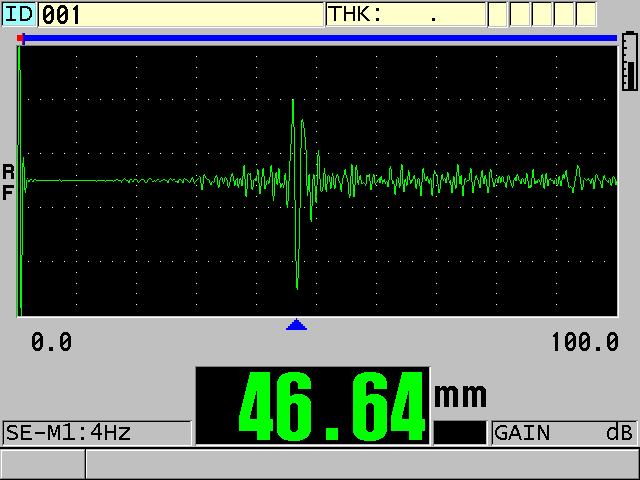Image resolution: width=640 pixels, height=480 pixels.
Task: Click the bottom-left empty status cell
Action: coord(42,464)
